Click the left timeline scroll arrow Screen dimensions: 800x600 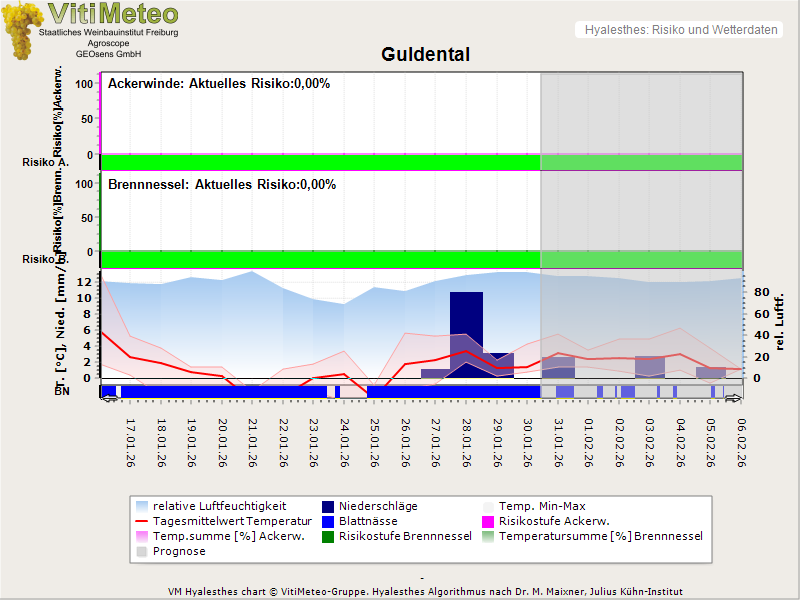108,399
